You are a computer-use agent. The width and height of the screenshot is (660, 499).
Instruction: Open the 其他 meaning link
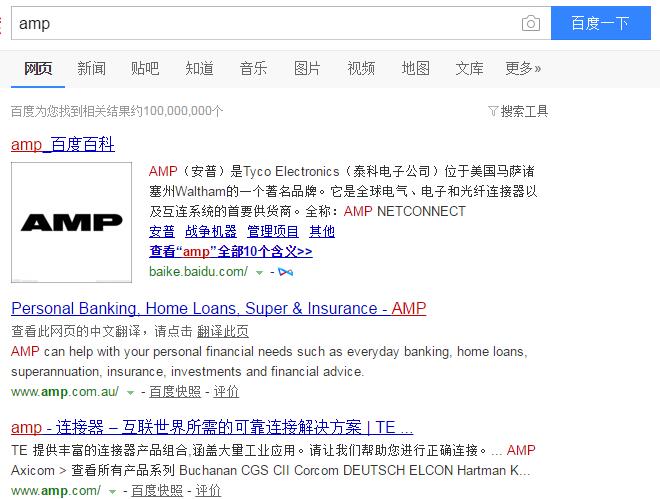point(322,231)
